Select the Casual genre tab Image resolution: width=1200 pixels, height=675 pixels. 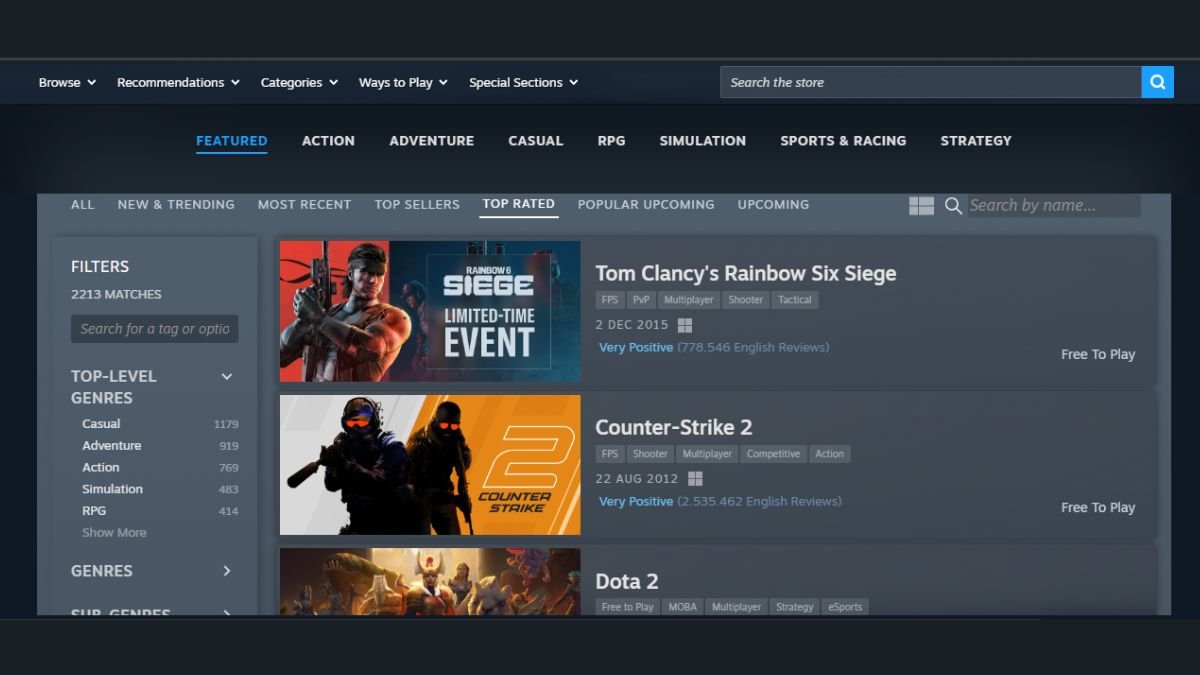tap(535, 141)
